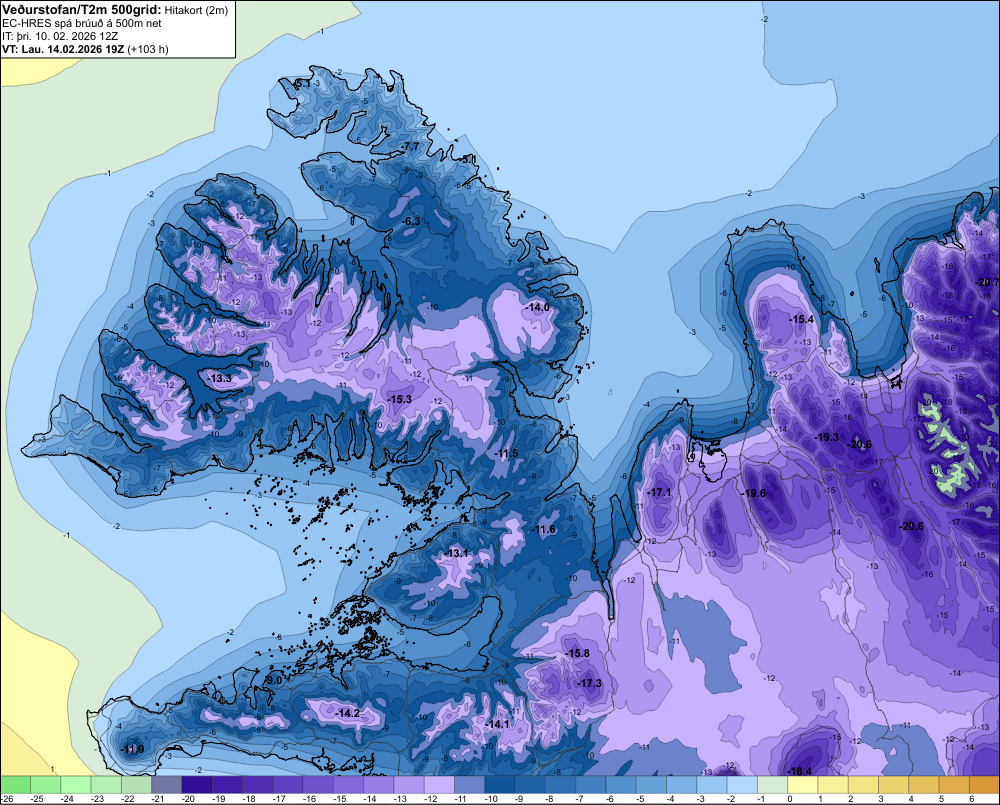Click the legend swatch labeled -5
The width and height of the screenshot is (1000, 805).
(x=651, y=785)
